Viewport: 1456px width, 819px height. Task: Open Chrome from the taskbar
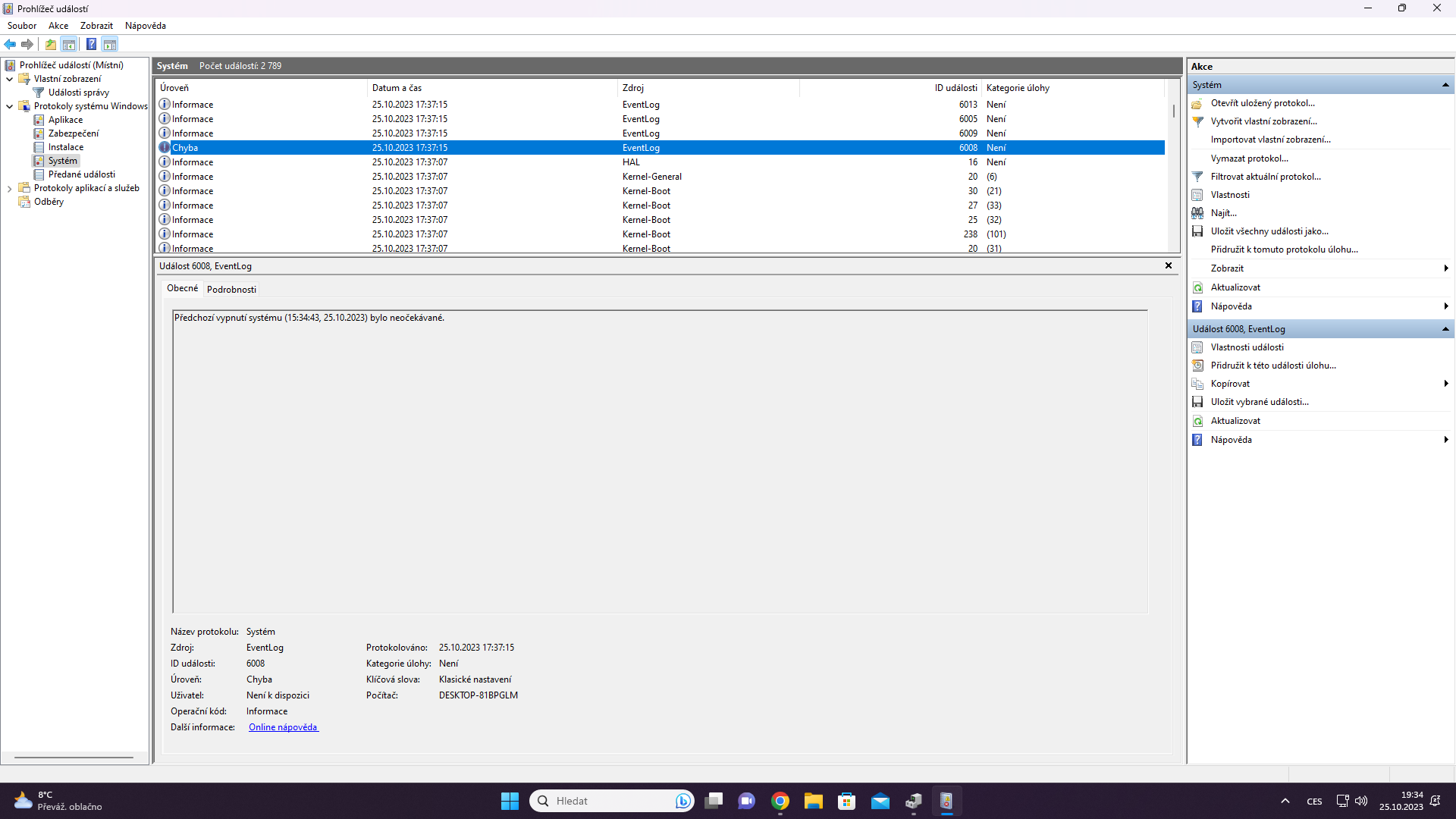pyautogui.click(x=780, y=801)
